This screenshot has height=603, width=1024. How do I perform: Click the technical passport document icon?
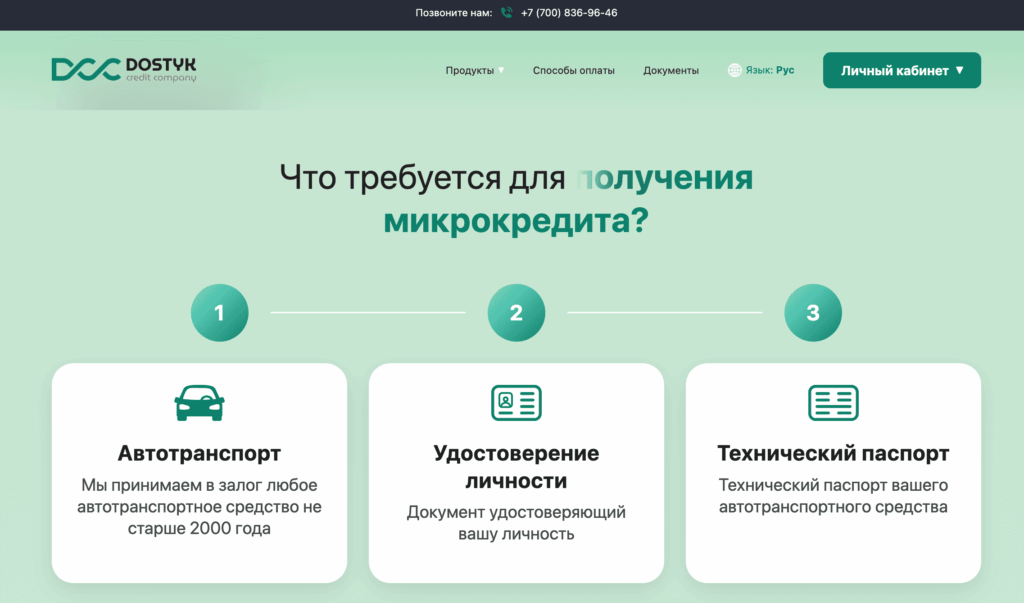point(833,403)
